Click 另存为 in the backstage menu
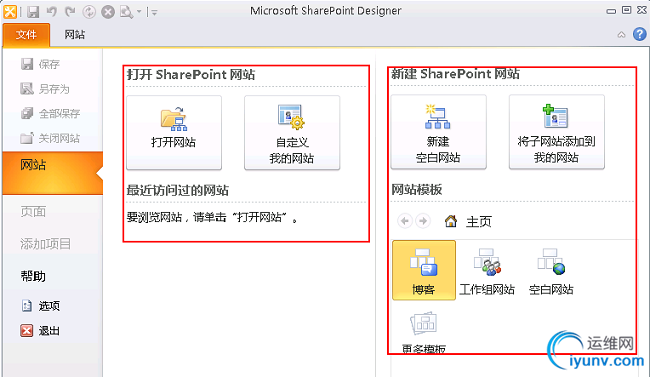The width and height of the screenshot is (650, 377). pos(45,89)
